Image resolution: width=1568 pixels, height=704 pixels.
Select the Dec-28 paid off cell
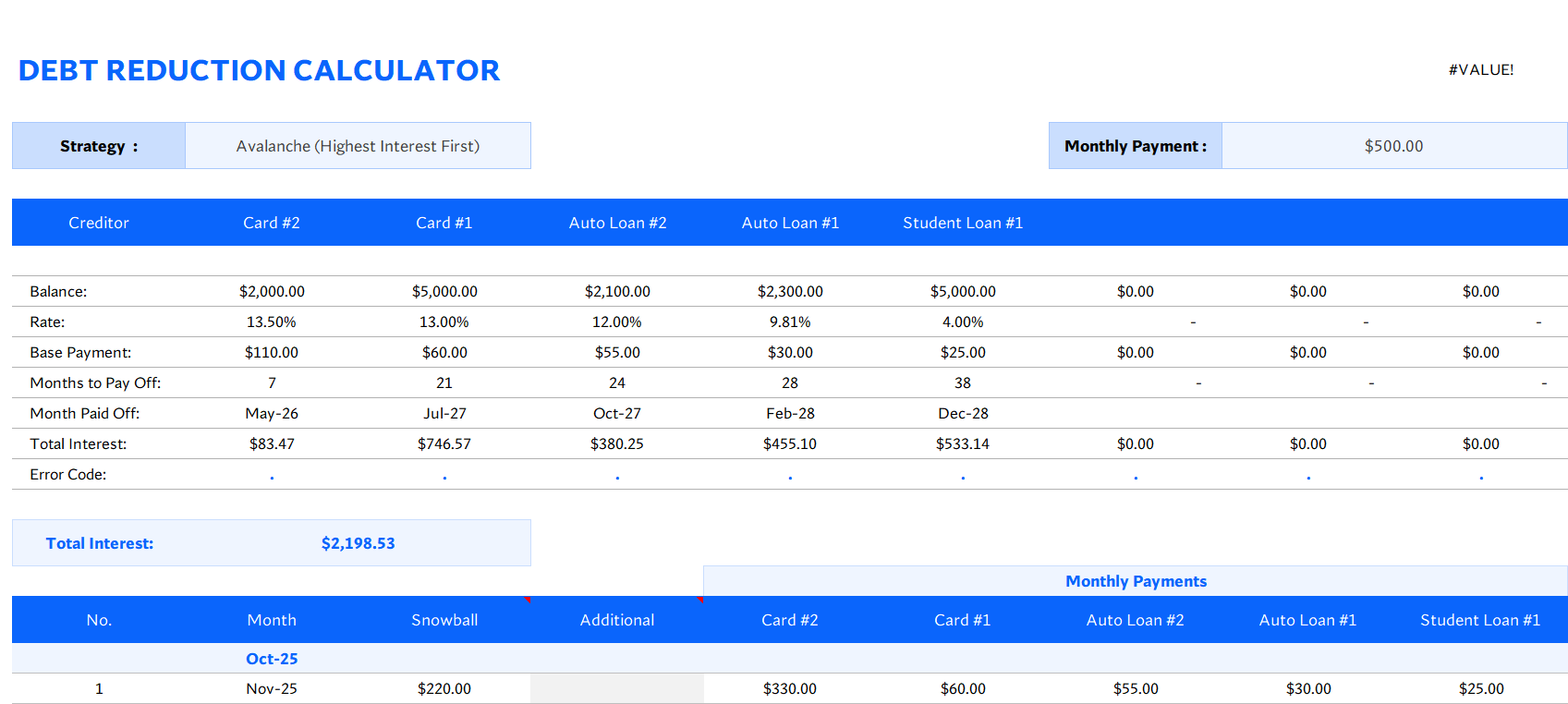click(x=963, y=413)
